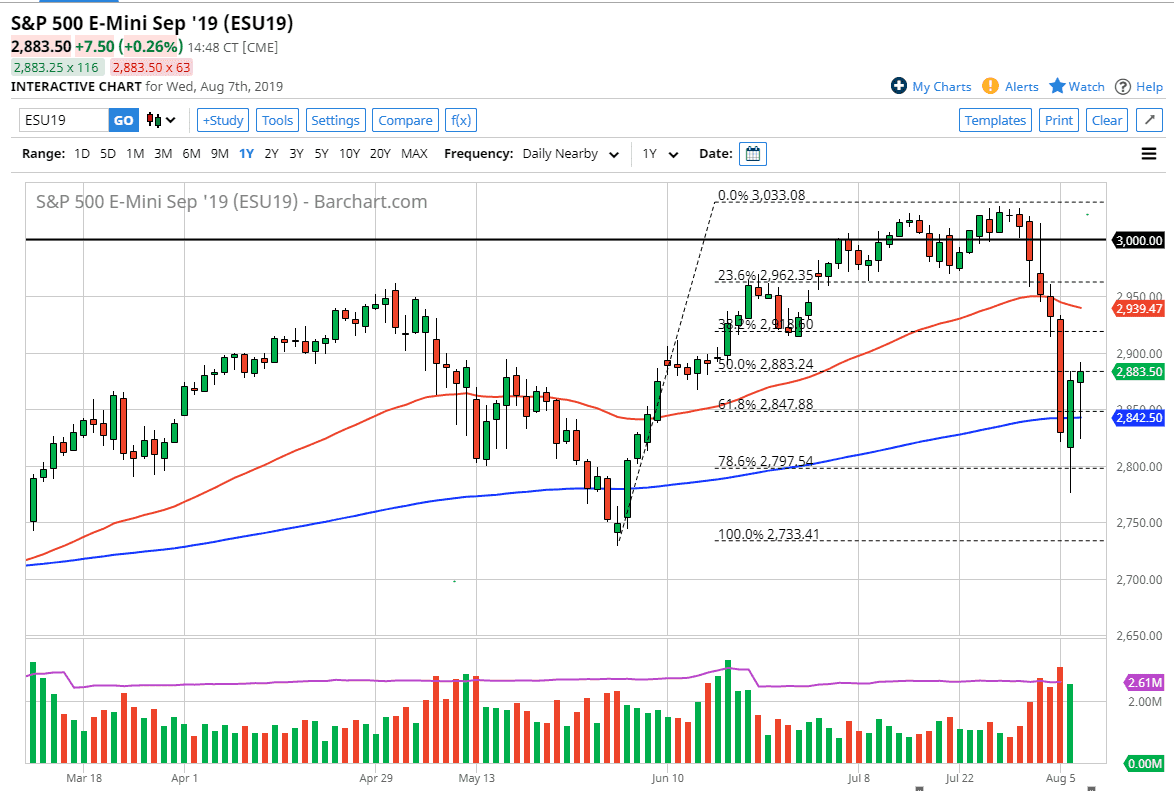Click the Watch star icon
The image size is (1174, 791).
click(1057, 86)
